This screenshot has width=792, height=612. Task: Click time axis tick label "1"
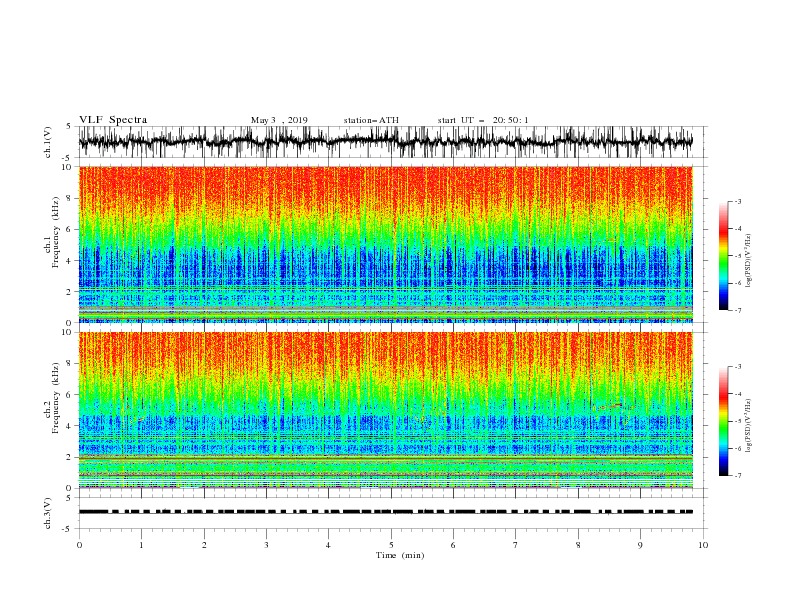coord(141,545)
